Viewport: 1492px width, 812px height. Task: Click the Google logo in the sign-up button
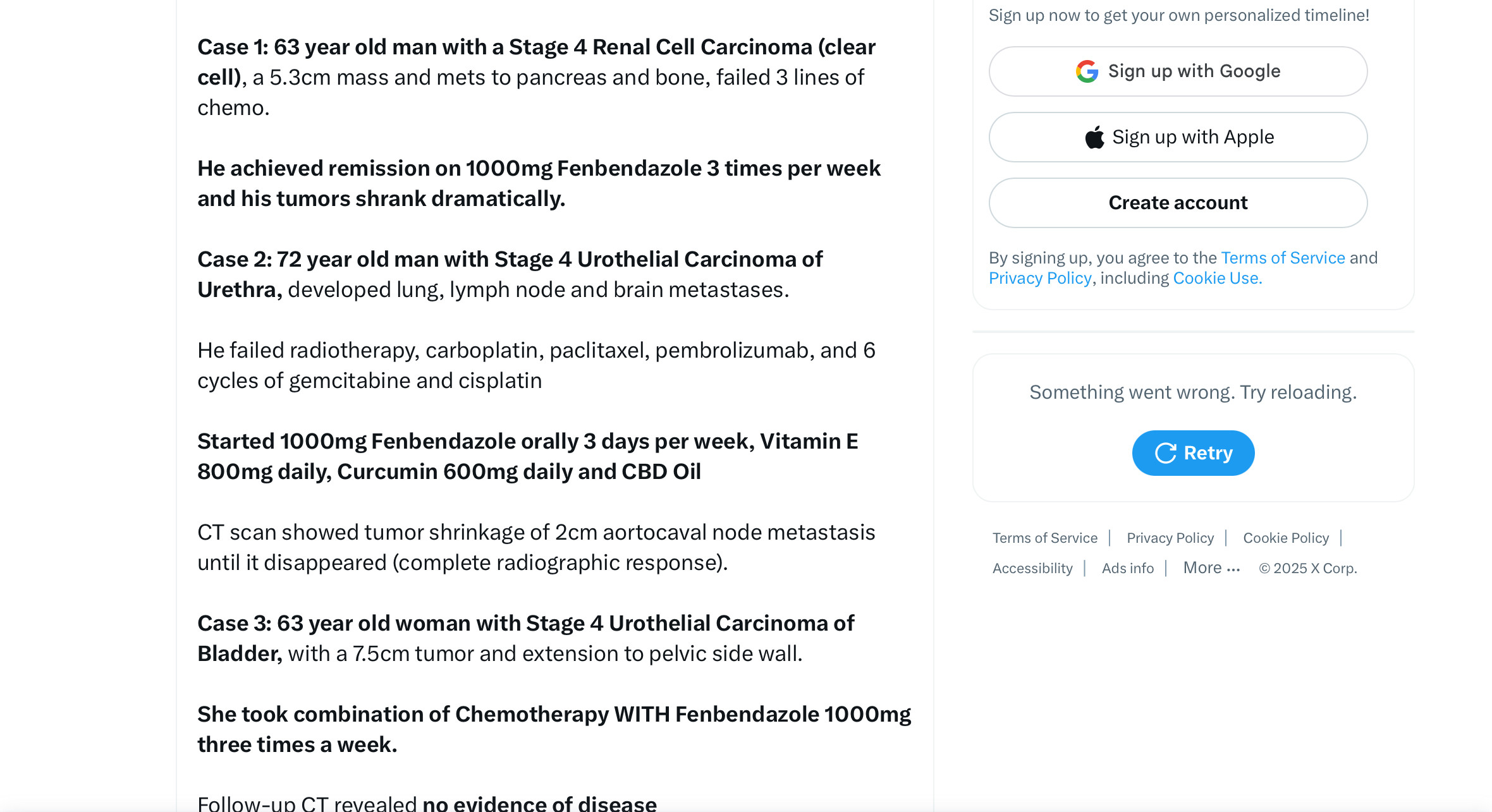pyautogui.click(x=1087, y=71)
